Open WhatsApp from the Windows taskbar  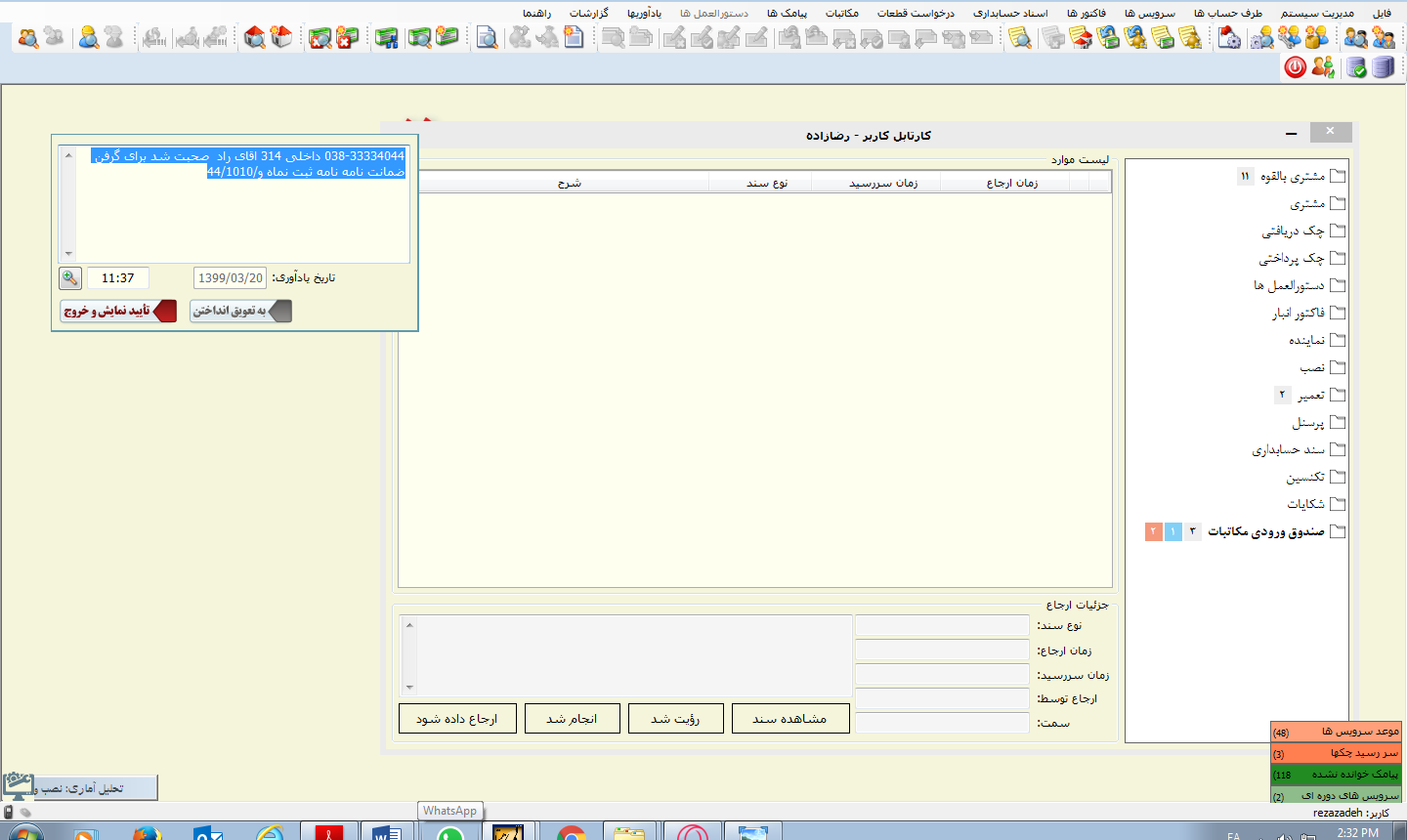tap(449, 833)
